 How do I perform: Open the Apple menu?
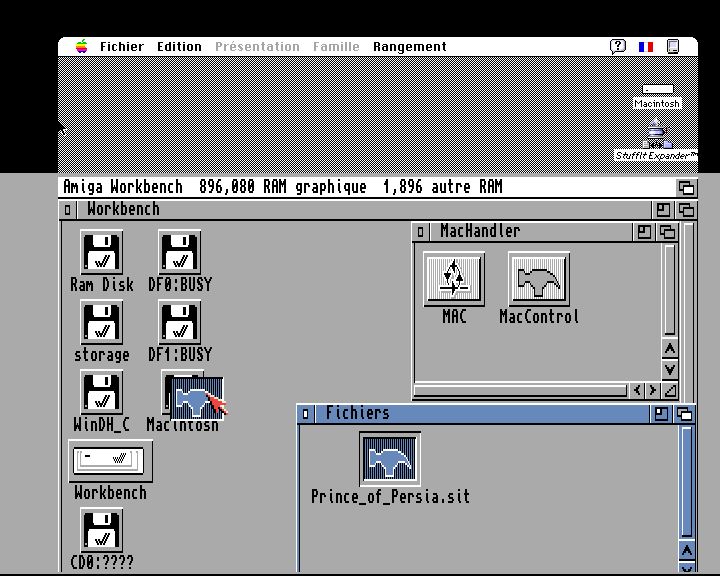pos(81,47)
